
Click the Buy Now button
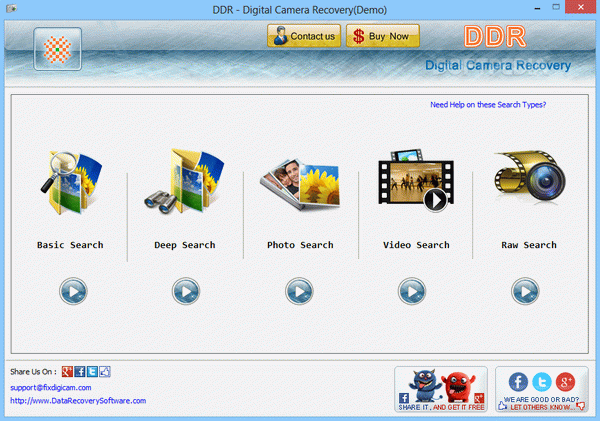pos(383,36)
